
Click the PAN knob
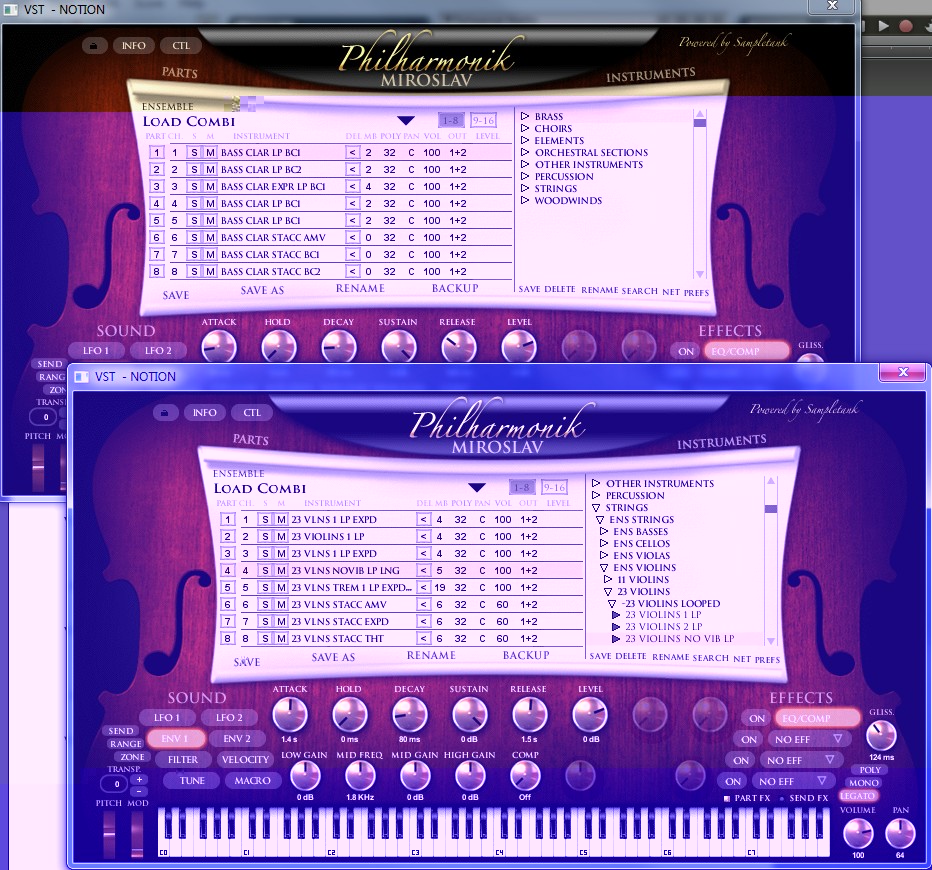point(900,833)
